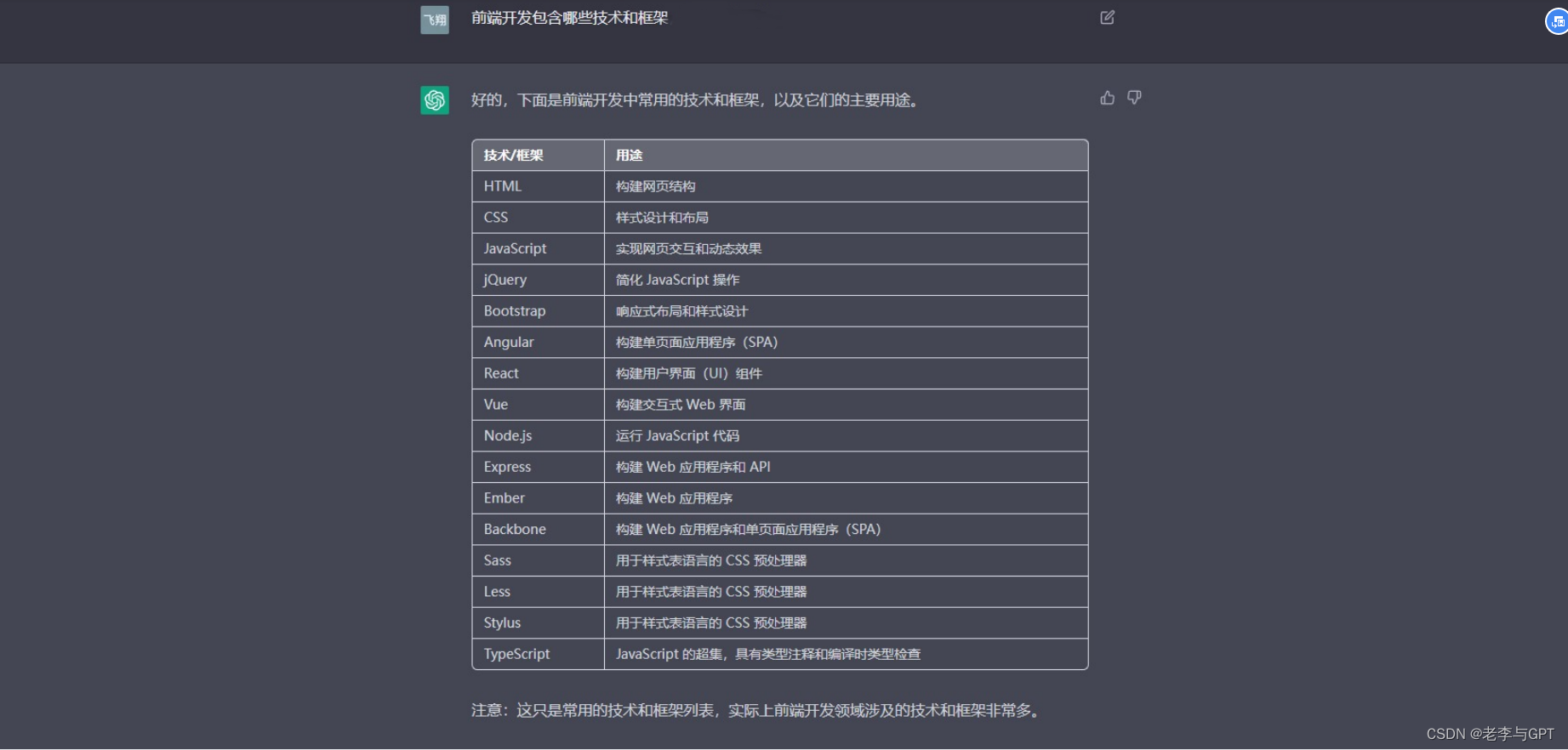This screenshot has height=750, width=1568.
Task: Click the Vue table cell
Action: (x=539, y=405)
